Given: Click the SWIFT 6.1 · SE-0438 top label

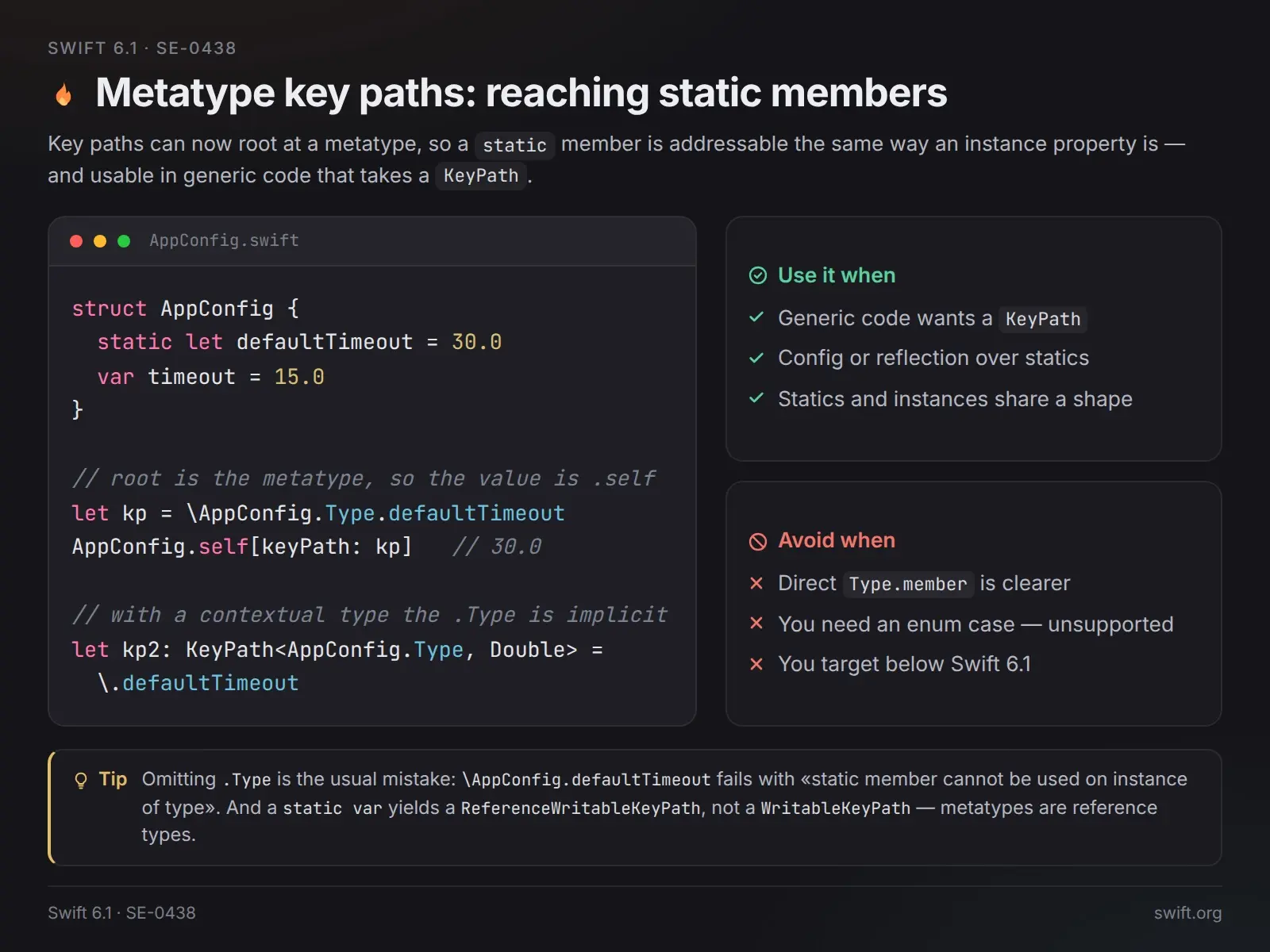Looking at the screenshot, I should click(142, 48).
